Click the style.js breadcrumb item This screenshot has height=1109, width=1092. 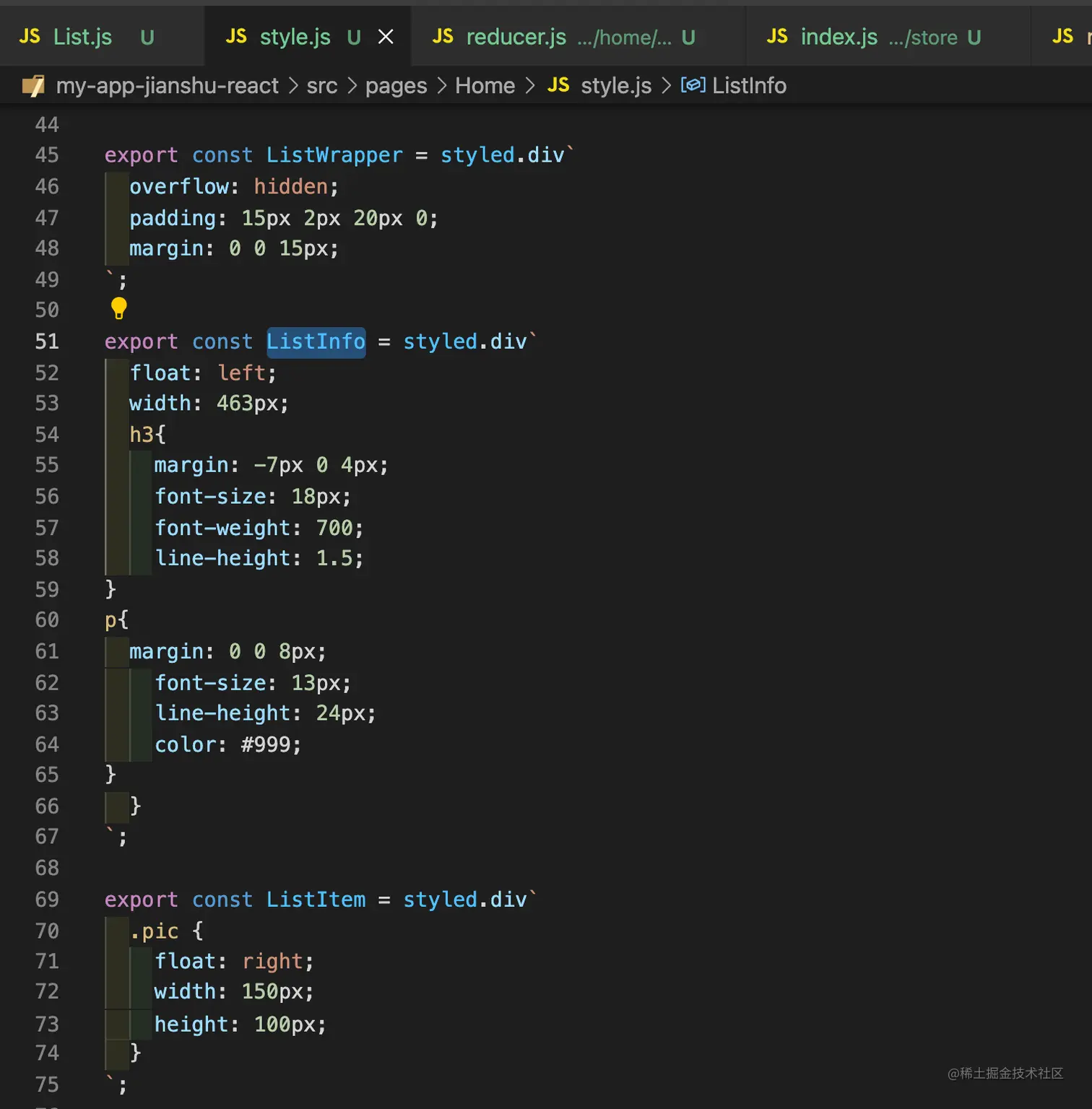pyautogui.click(x=616, y=85)
